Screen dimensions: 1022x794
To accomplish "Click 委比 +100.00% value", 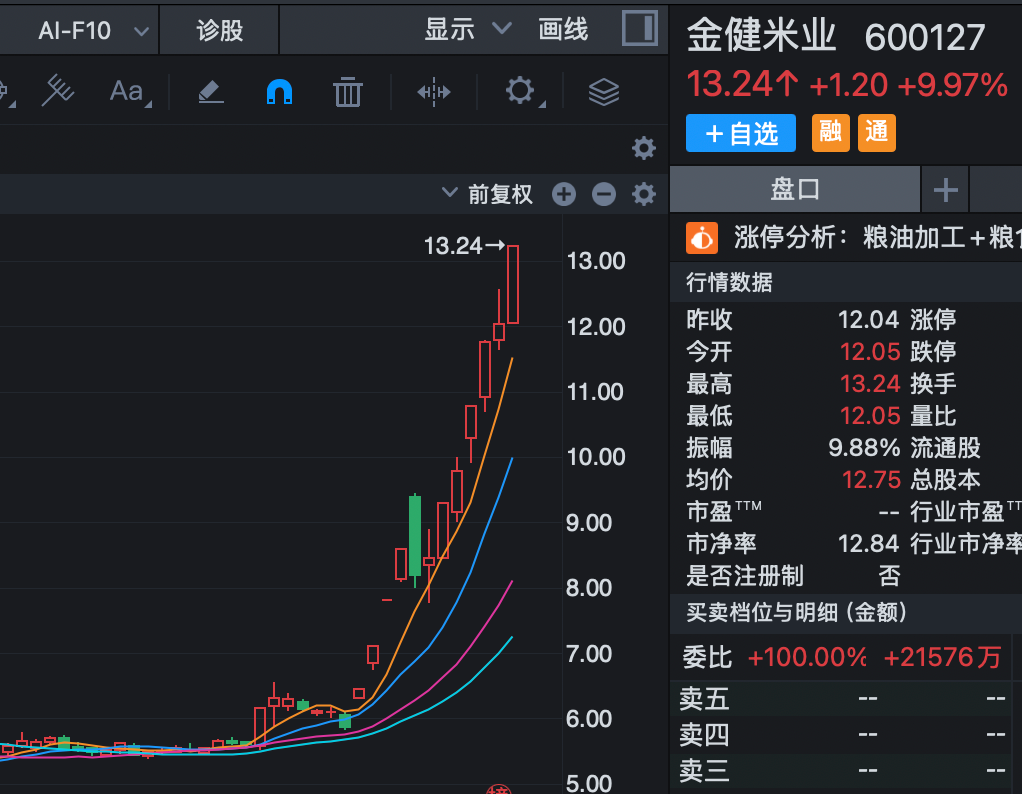I will click(807, 657).
